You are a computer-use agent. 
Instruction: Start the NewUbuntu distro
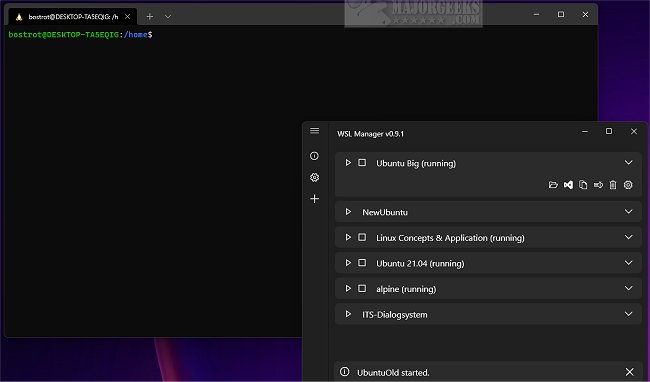pyautogui.click(x=348, y=212)
